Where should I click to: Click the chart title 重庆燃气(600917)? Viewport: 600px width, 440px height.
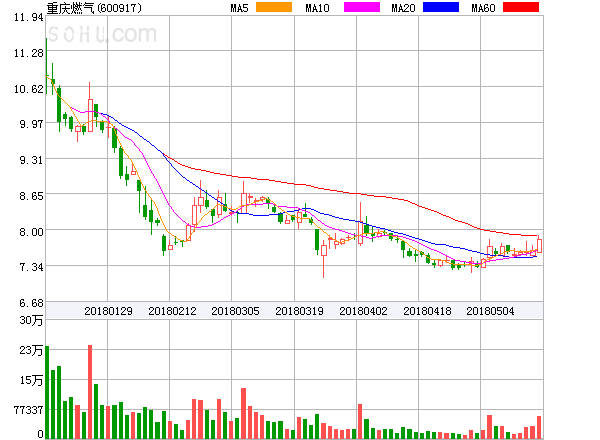(x=94, y=8)
